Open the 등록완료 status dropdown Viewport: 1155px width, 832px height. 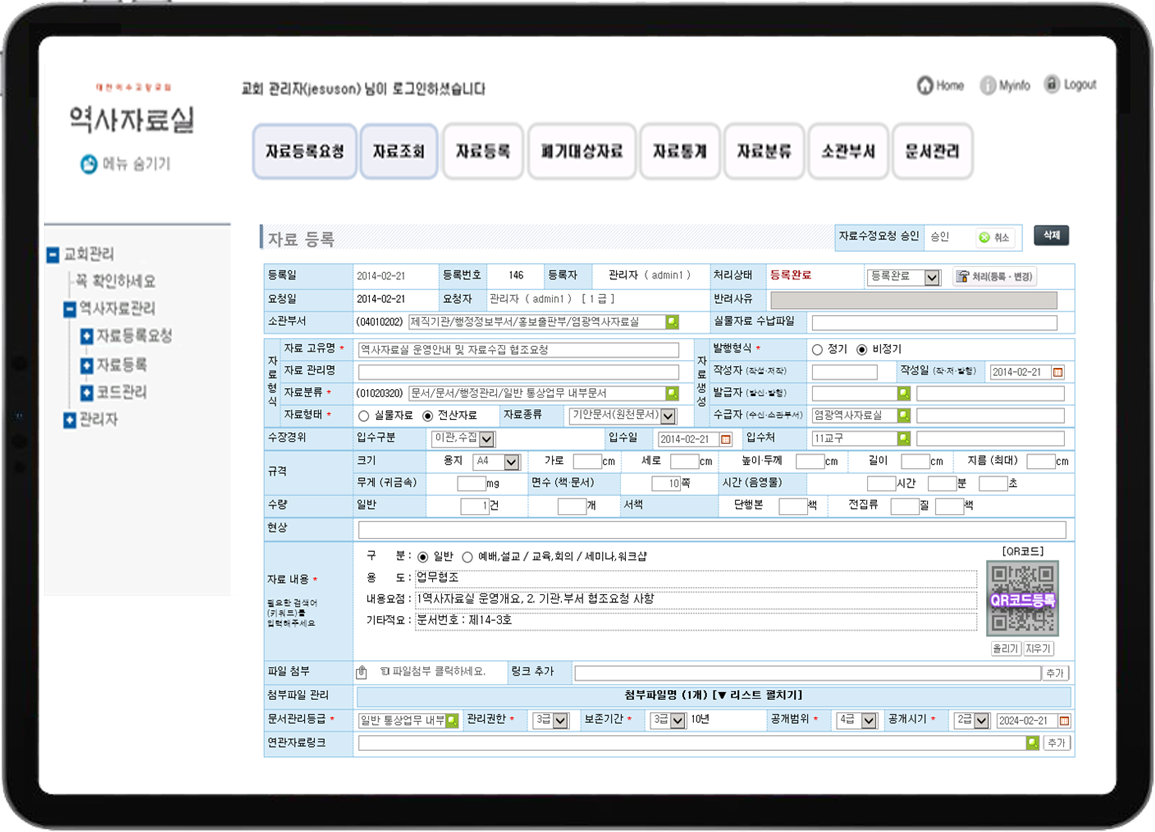[x=903, y=277]
